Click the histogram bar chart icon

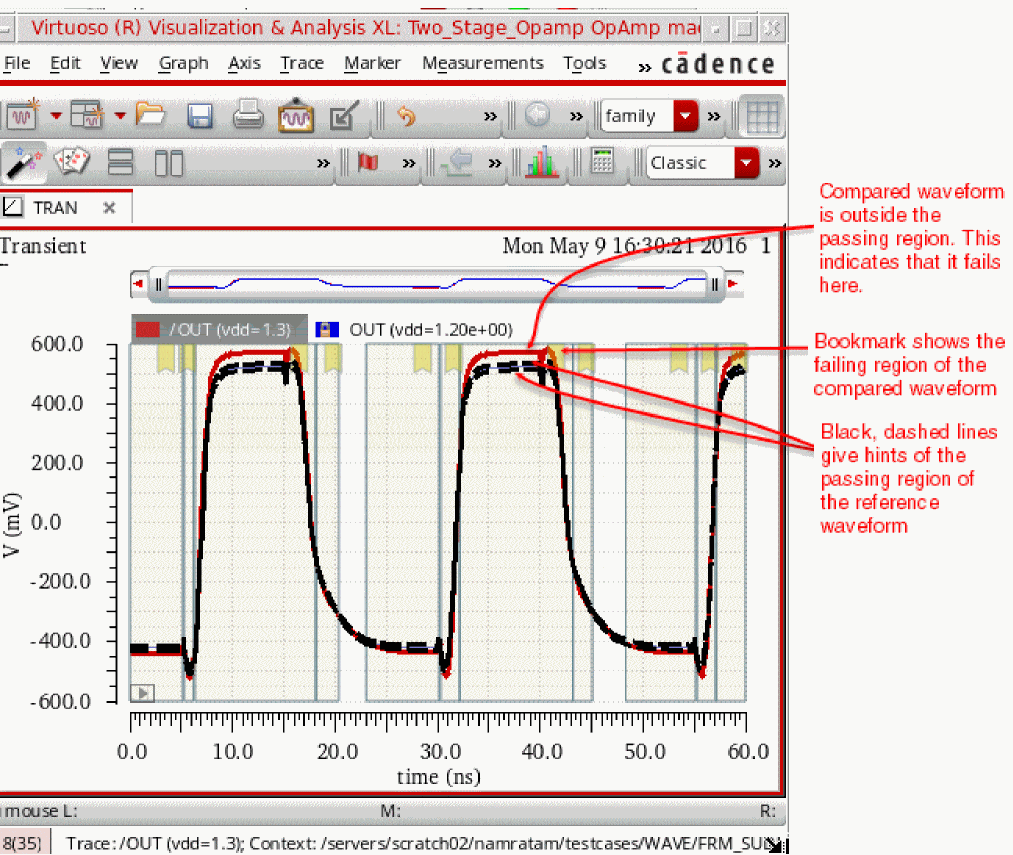(x=541, y=162)
